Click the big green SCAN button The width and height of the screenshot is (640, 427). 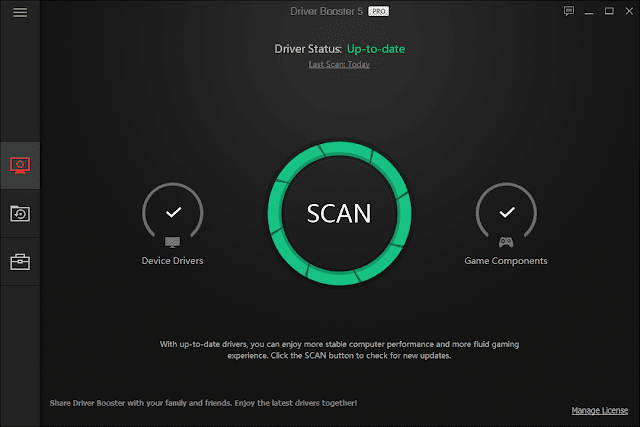[339, 213]
